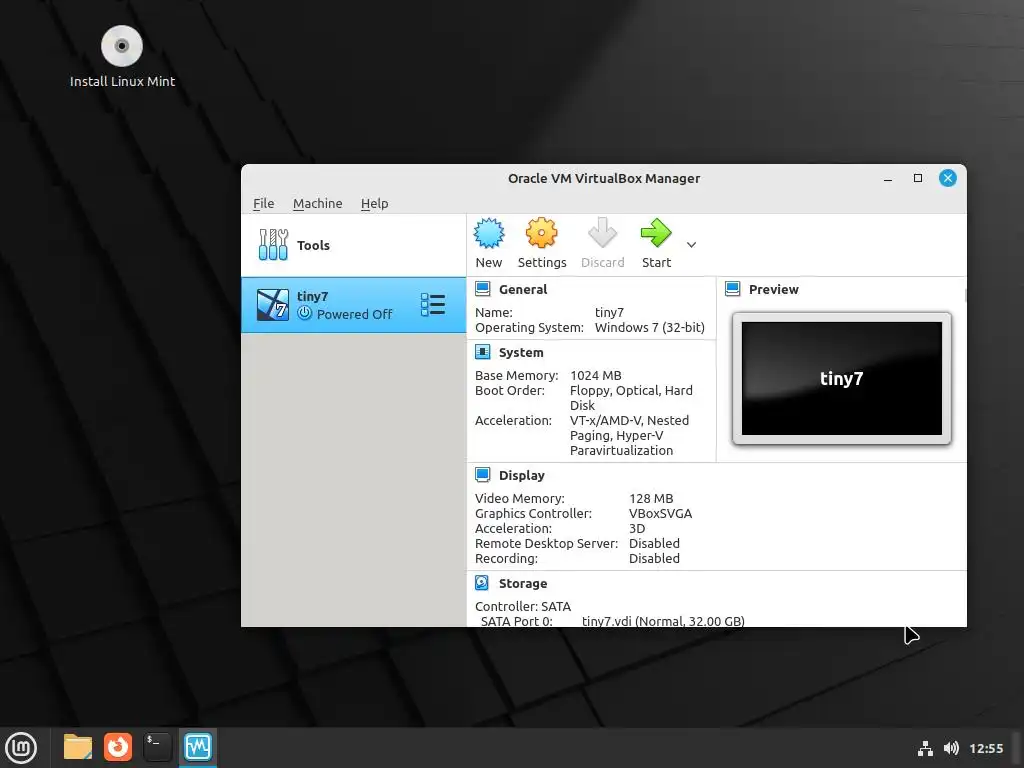Open the Help menu
Viewport: 1024px width, 768px height.
[374, 203]
